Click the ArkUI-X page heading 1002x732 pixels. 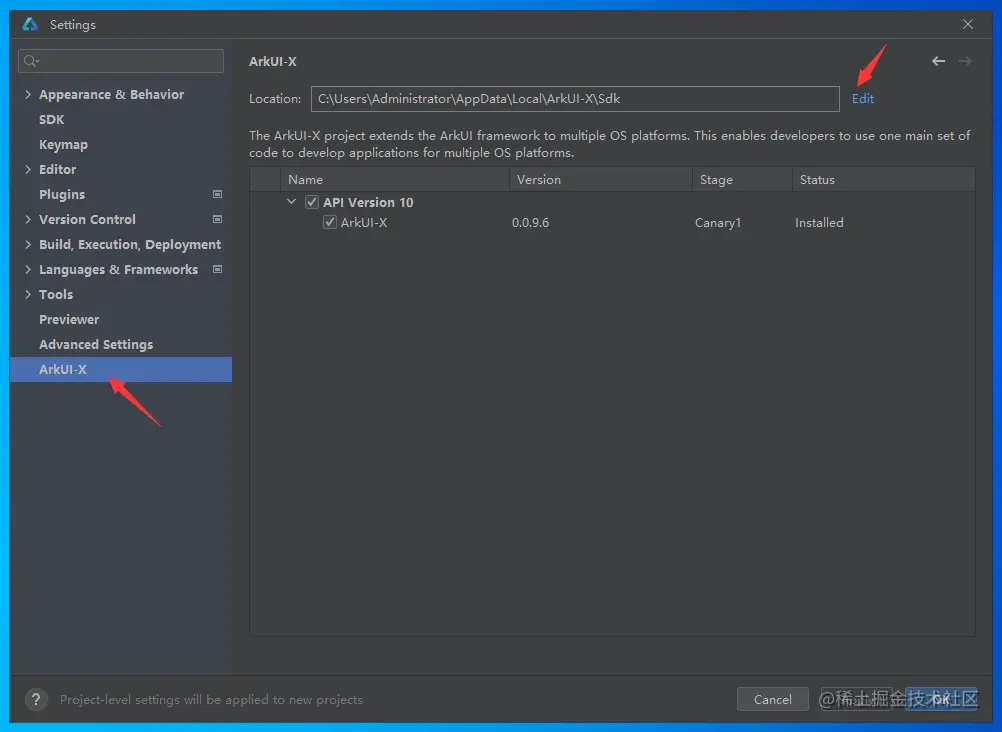[x=273, y=61]
